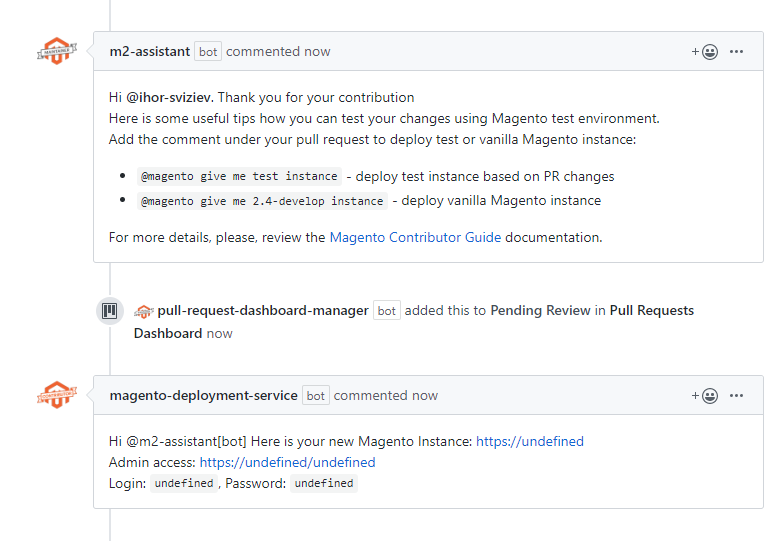Open m2-assistant profile link

click(150, 52)
